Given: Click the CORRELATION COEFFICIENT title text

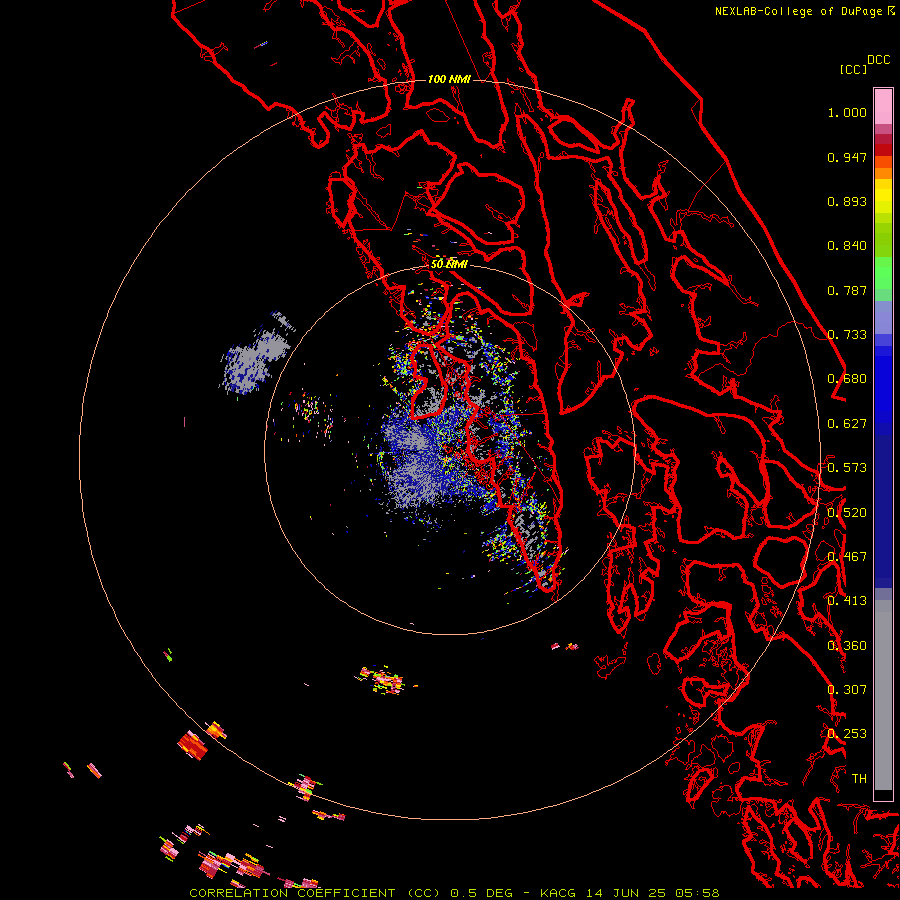Looking at the screenshot, I should point(292,893).
